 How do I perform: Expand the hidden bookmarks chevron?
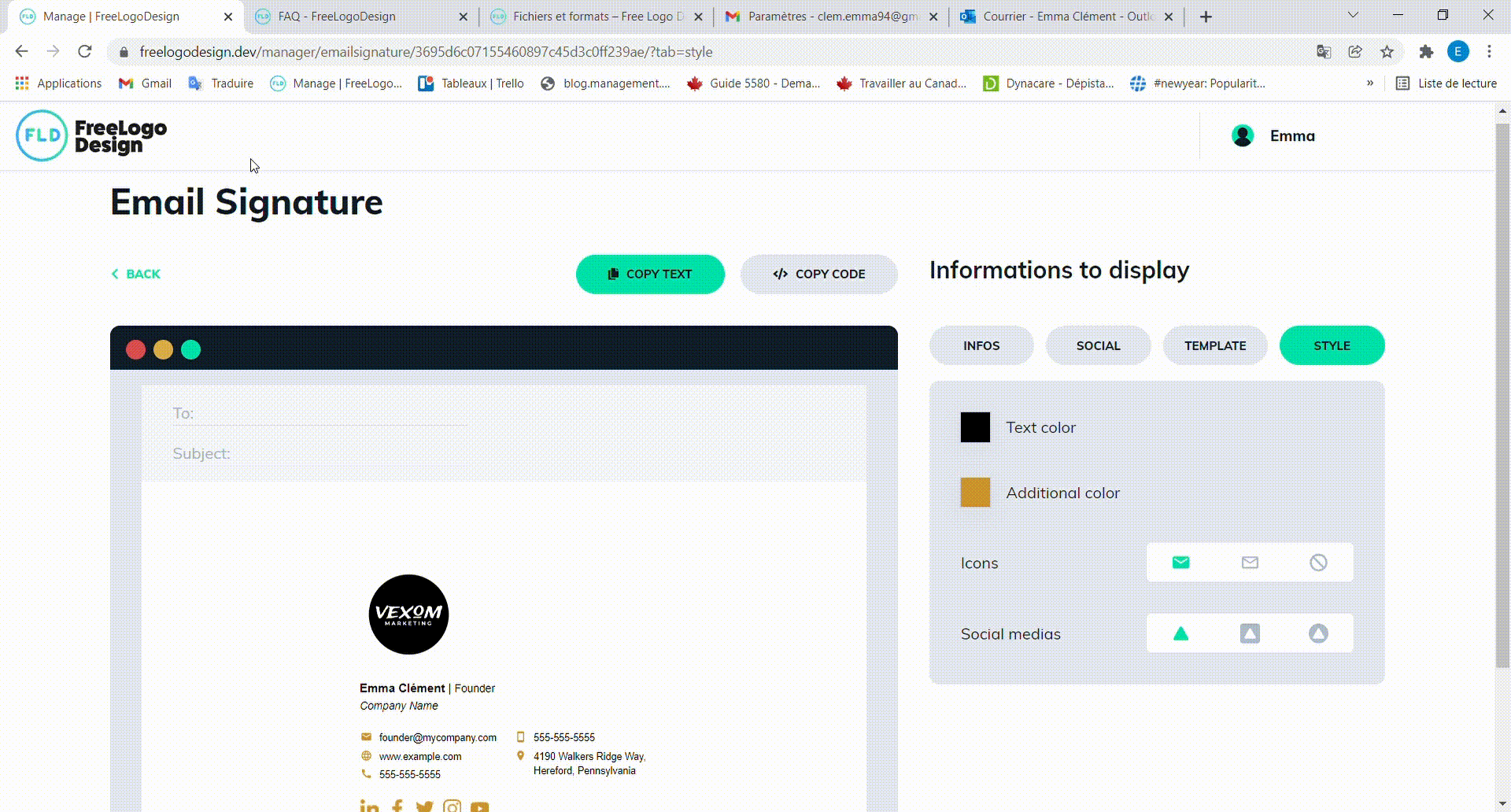[x=1370, y=83]
